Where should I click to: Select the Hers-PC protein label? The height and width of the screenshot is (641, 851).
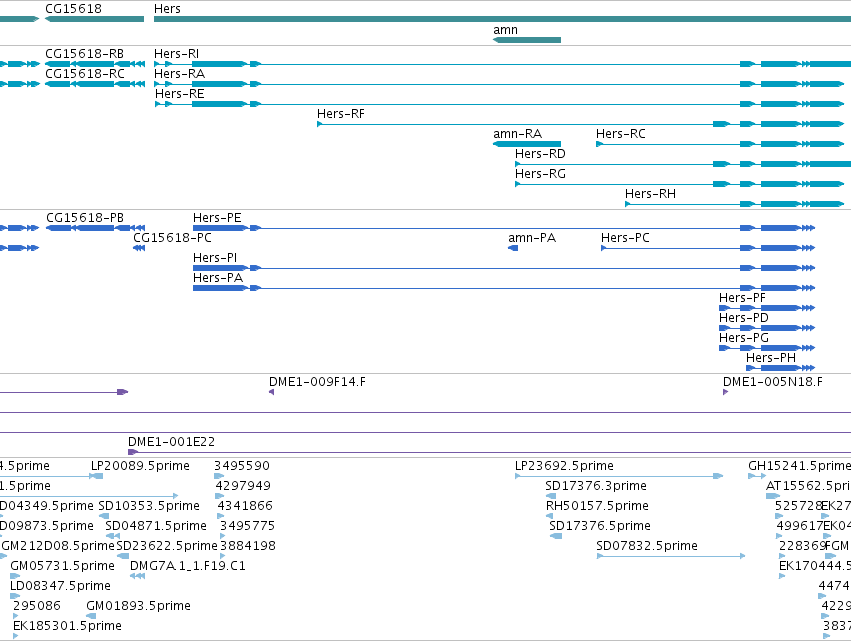(x=625, y=238)
